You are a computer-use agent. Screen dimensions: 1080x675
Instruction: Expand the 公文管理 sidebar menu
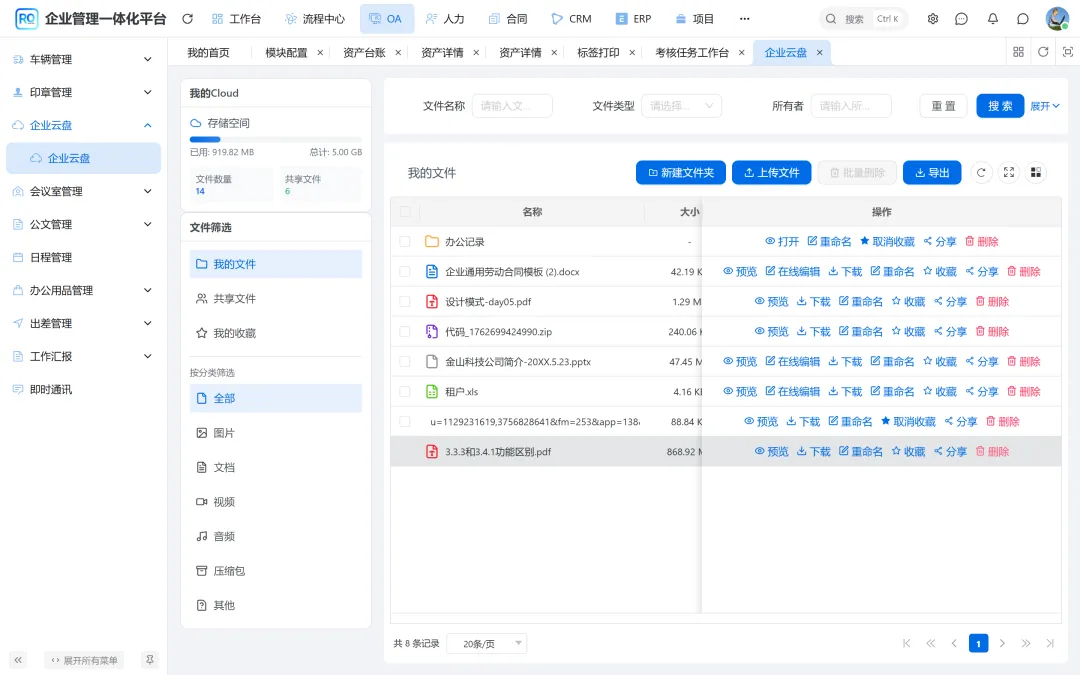tap(83, 225)
